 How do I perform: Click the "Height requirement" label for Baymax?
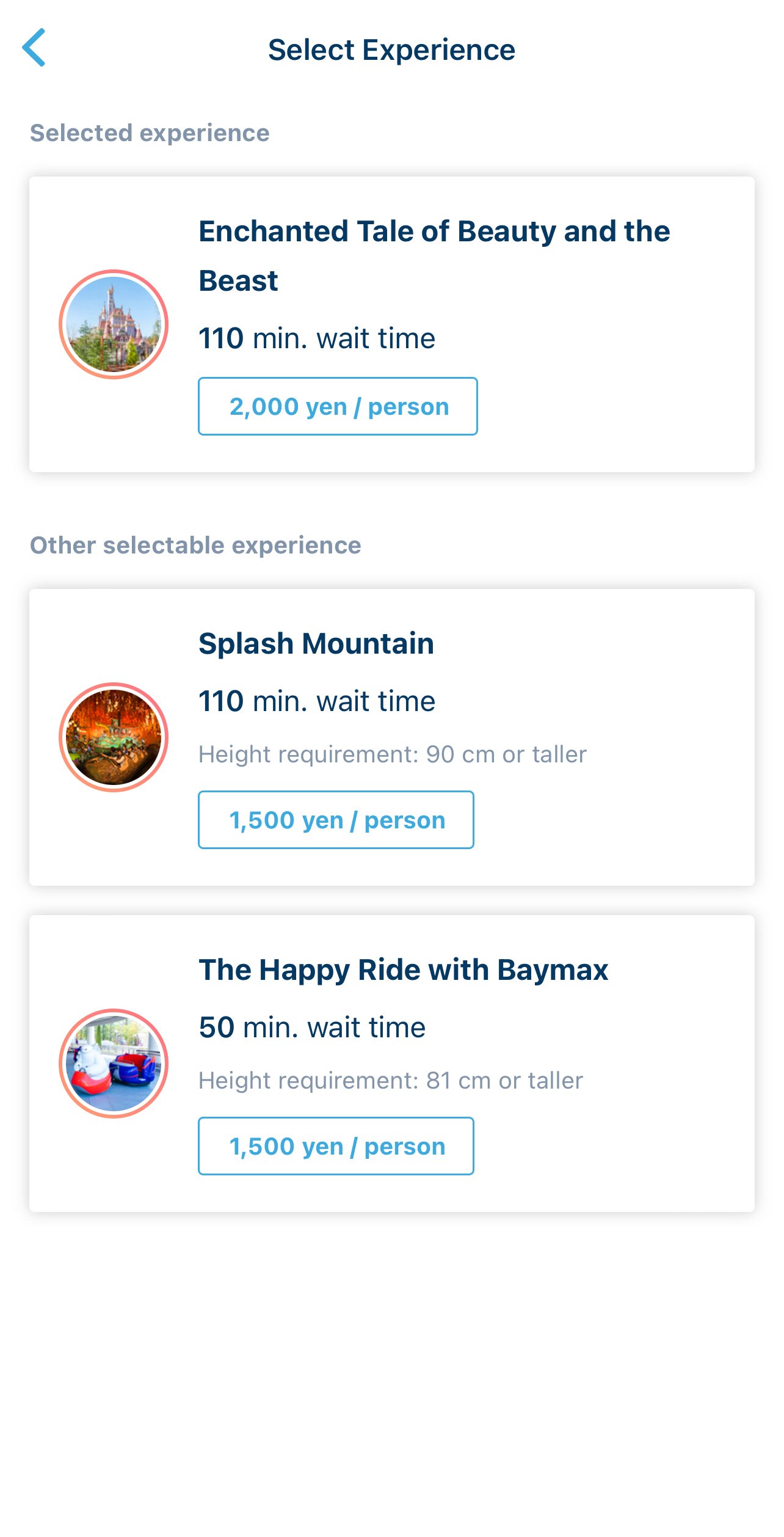tap(308, 1081)
